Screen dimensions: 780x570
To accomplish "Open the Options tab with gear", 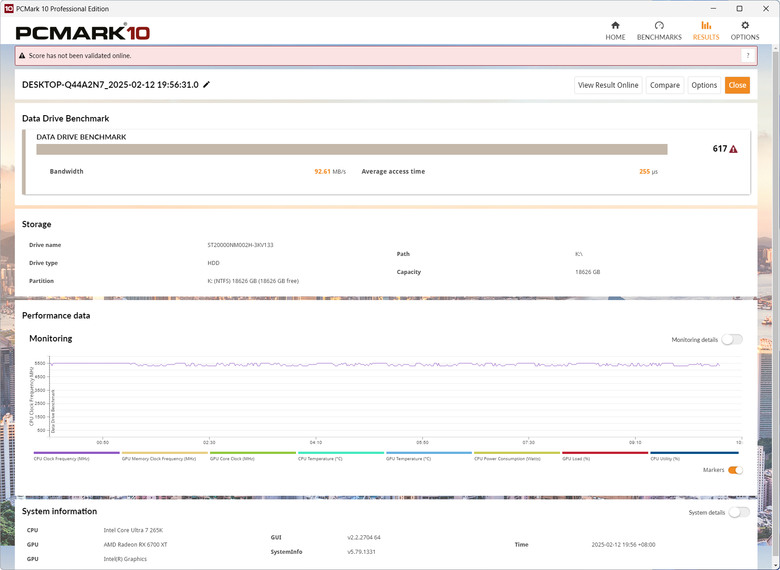I will point(745,31).
